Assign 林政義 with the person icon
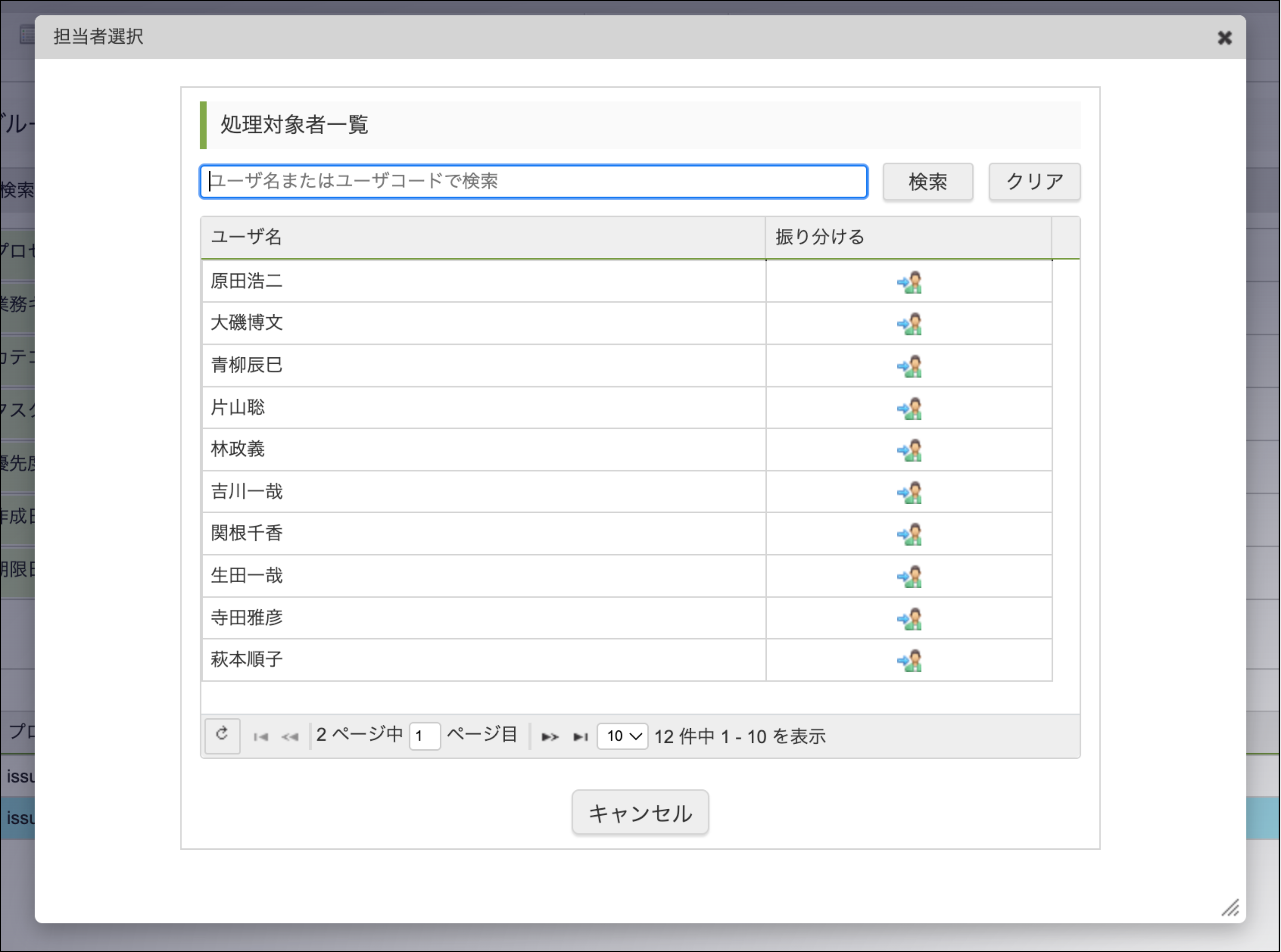 click(x=909, y=451)
